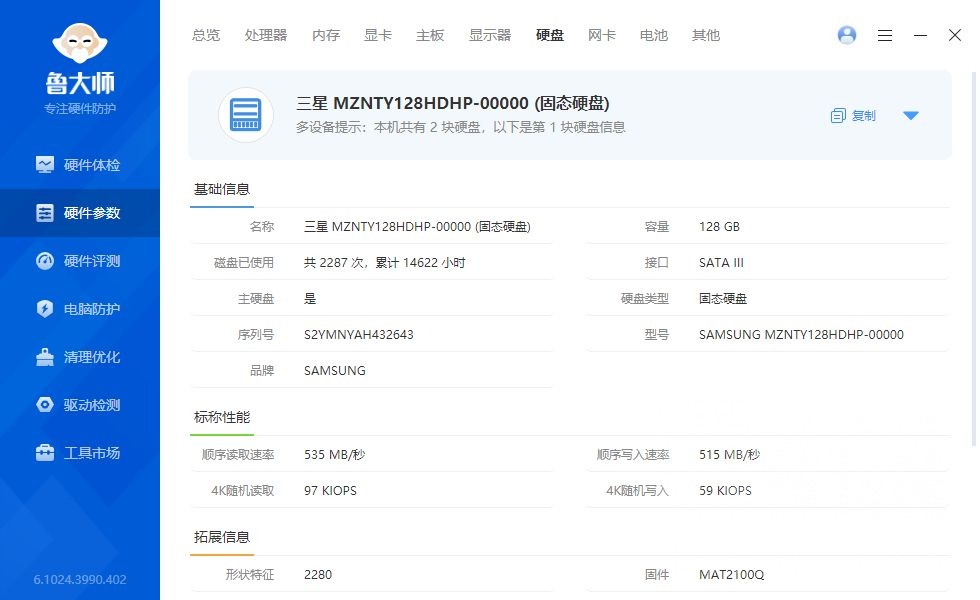Click the capacity value 128 GB
The width and height of the screenshot is (980, 600).
click(x=719, y=226)
